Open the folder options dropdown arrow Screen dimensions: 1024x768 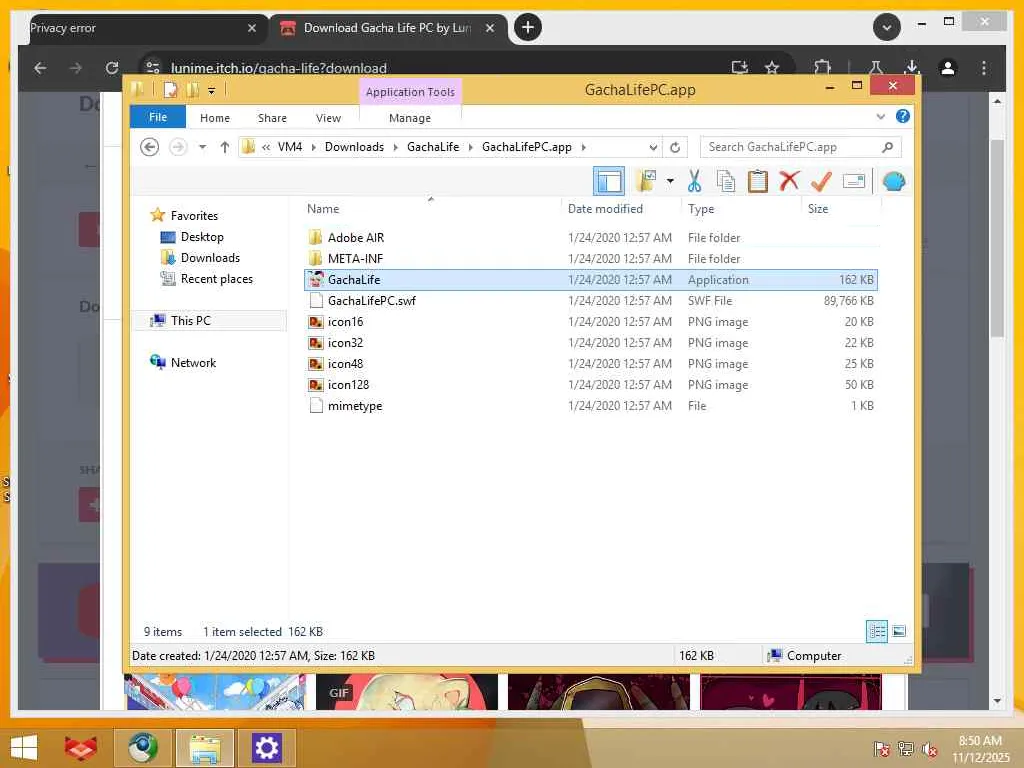tap(670, 181)
